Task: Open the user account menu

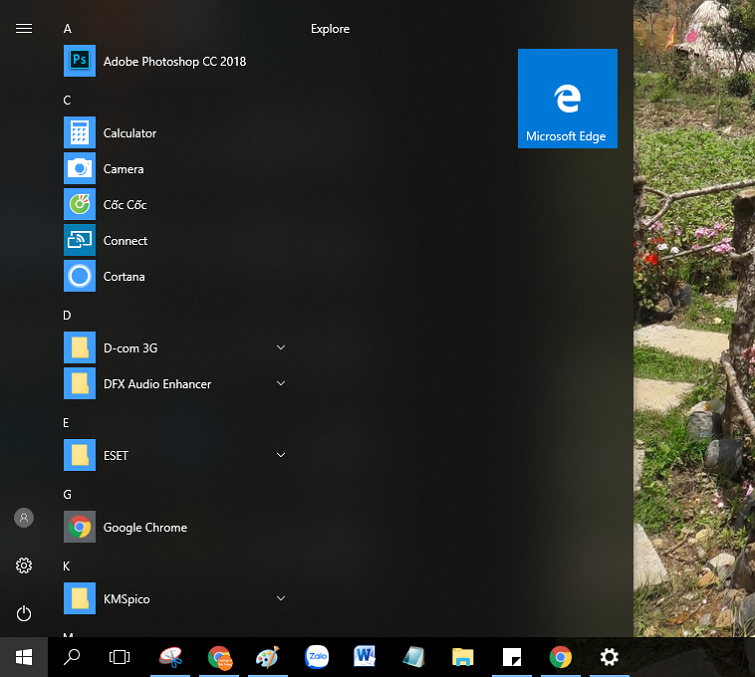Action: (24, 518)
